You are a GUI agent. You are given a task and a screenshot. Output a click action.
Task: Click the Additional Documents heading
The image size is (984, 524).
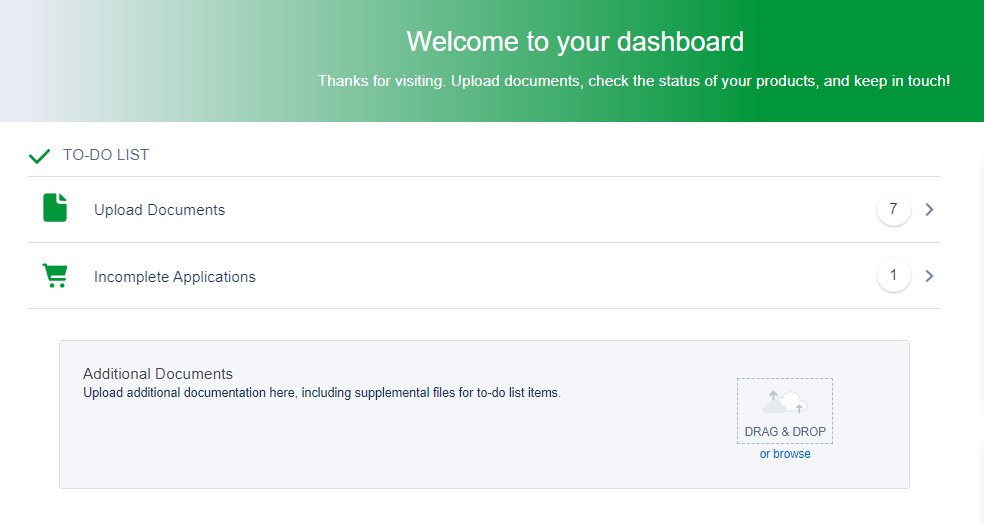click(158, 374)
